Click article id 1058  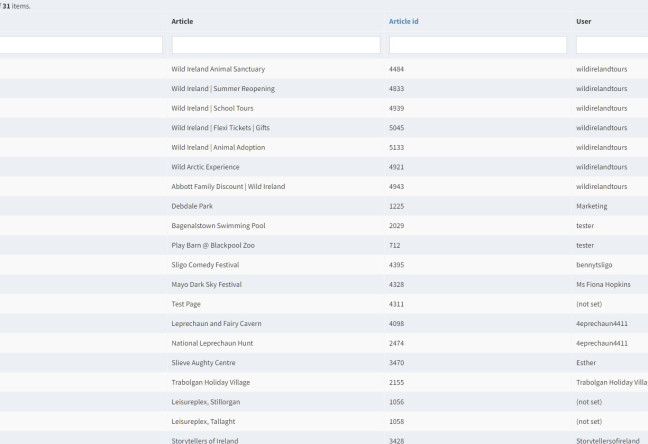(396, 422)
